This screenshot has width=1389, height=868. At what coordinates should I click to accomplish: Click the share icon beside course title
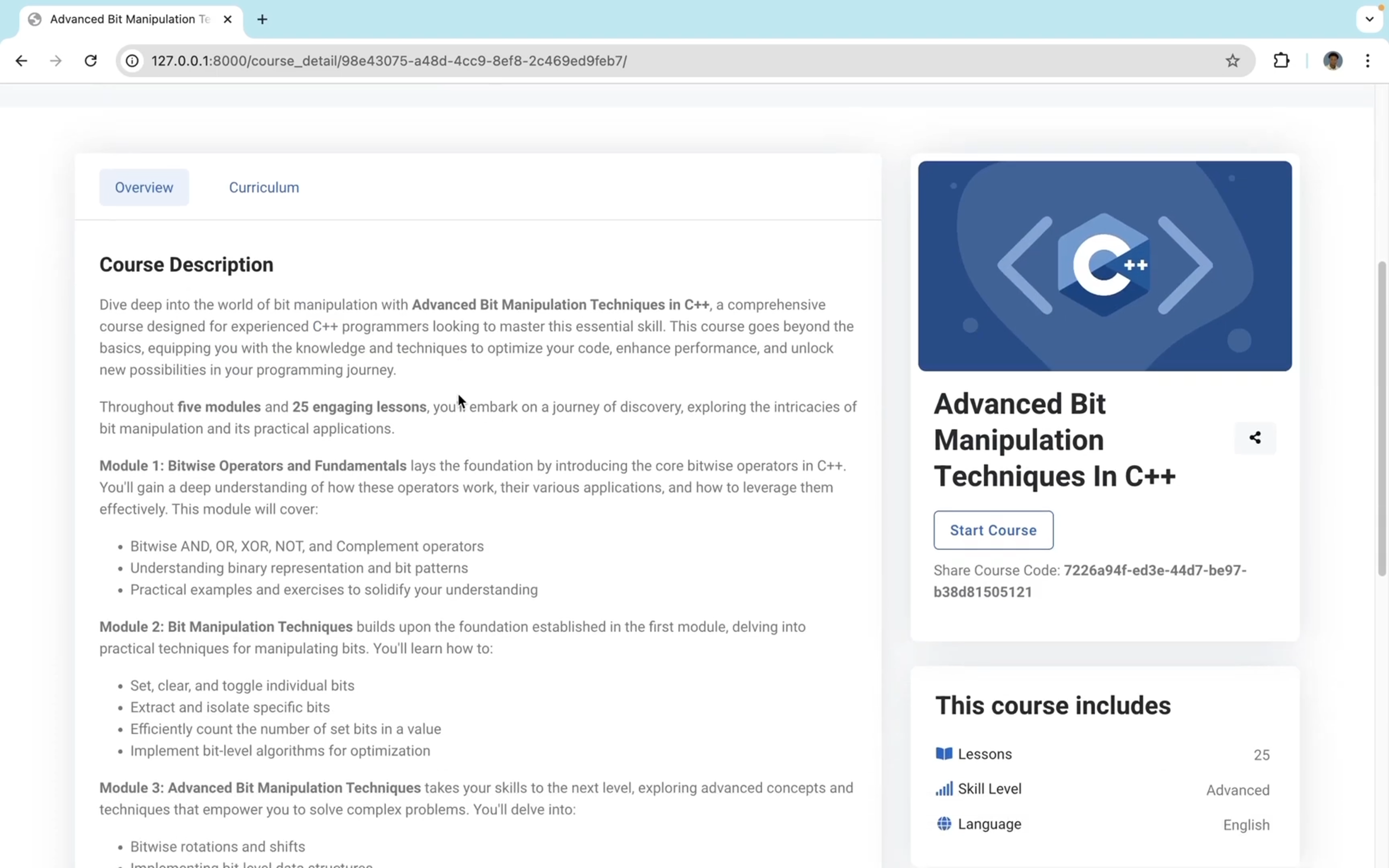point(1255,438)
